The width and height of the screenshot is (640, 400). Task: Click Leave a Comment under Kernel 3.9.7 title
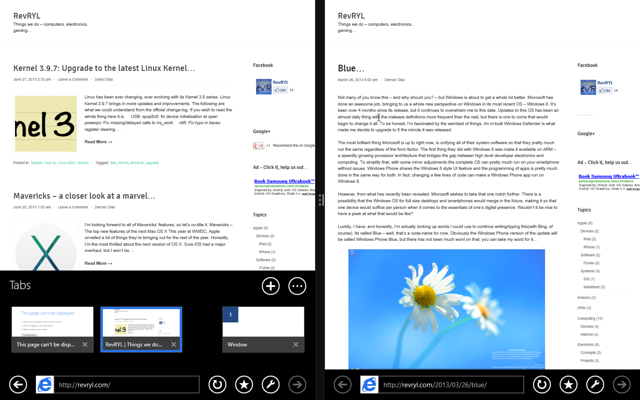coord(73,79)
